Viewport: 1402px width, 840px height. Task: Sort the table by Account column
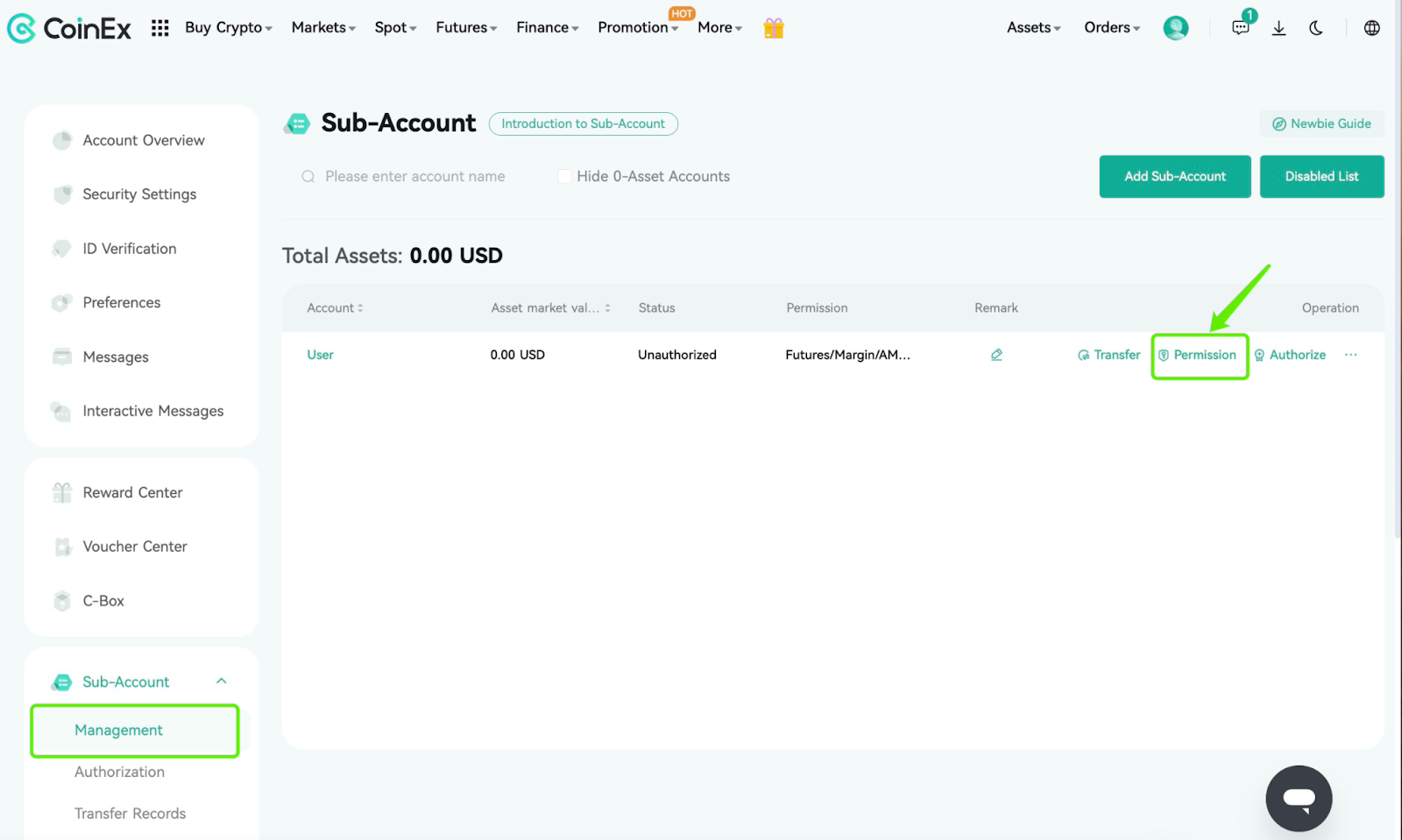[335, 307]
